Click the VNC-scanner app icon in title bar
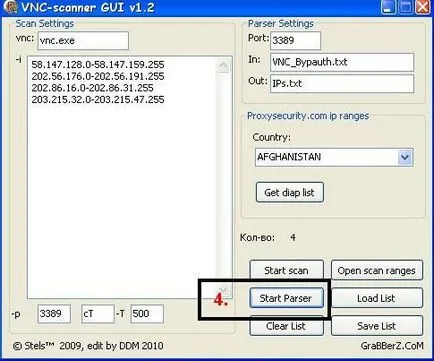Viewport: 434px width, 361px height. coord(10,7)
